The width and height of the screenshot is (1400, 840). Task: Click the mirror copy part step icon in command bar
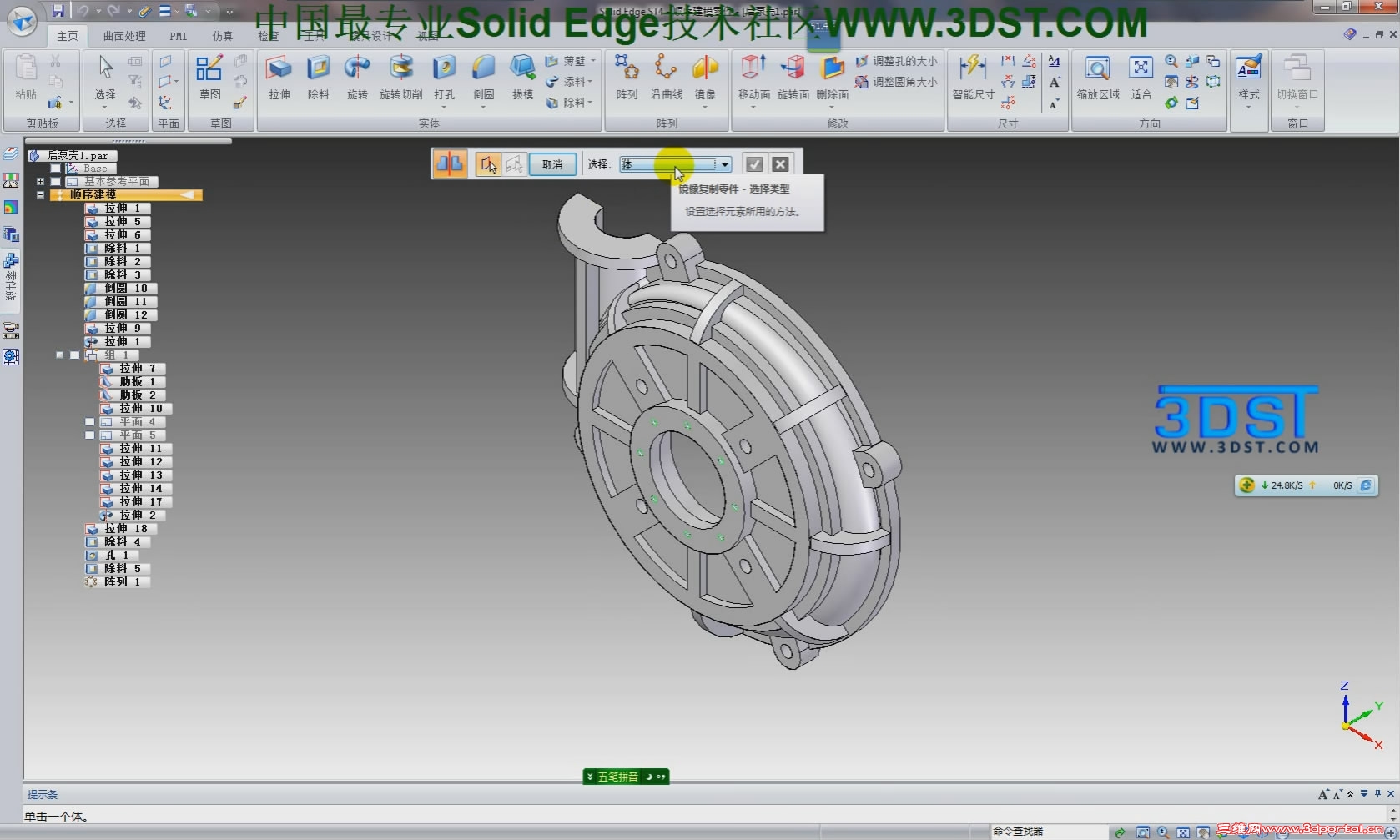click(x=450, y=163)
